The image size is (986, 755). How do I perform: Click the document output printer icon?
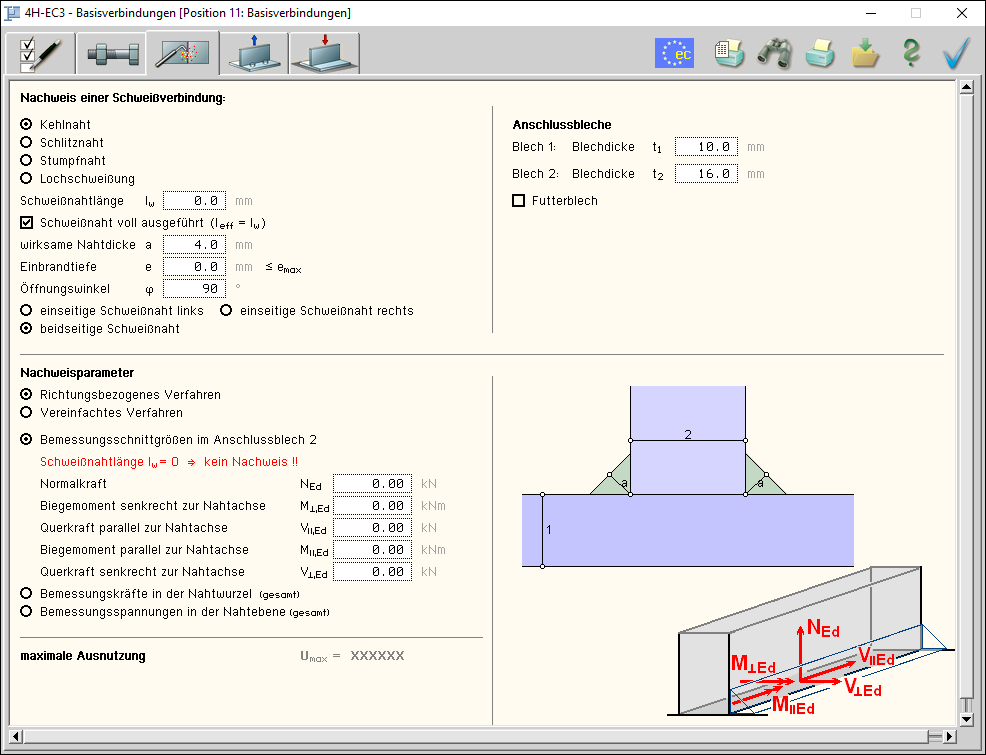tap(729, 53)
